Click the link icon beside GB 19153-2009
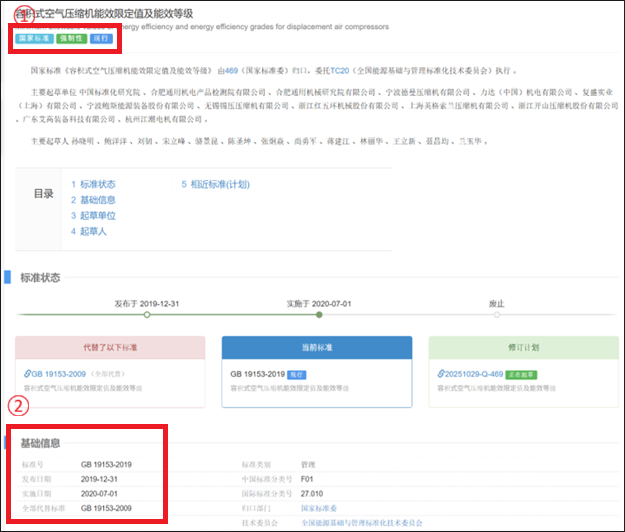This screenshot has height=532, width=625. pos(32,373)
